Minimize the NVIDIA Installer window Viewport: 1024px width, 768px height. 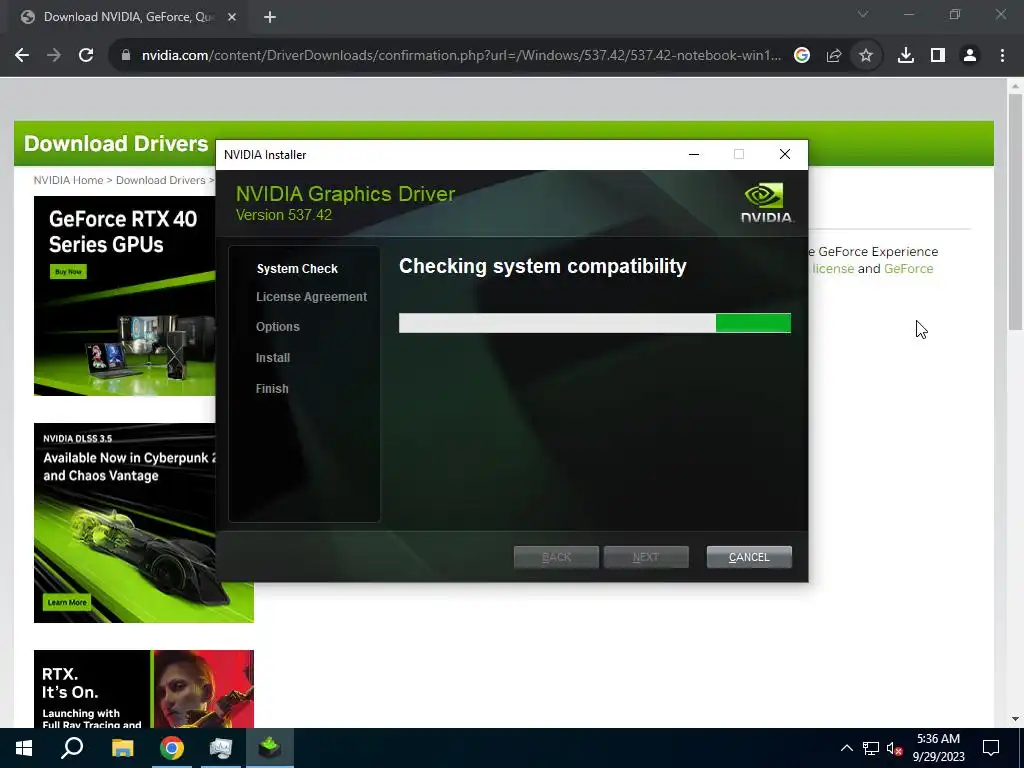pos(694,154)
